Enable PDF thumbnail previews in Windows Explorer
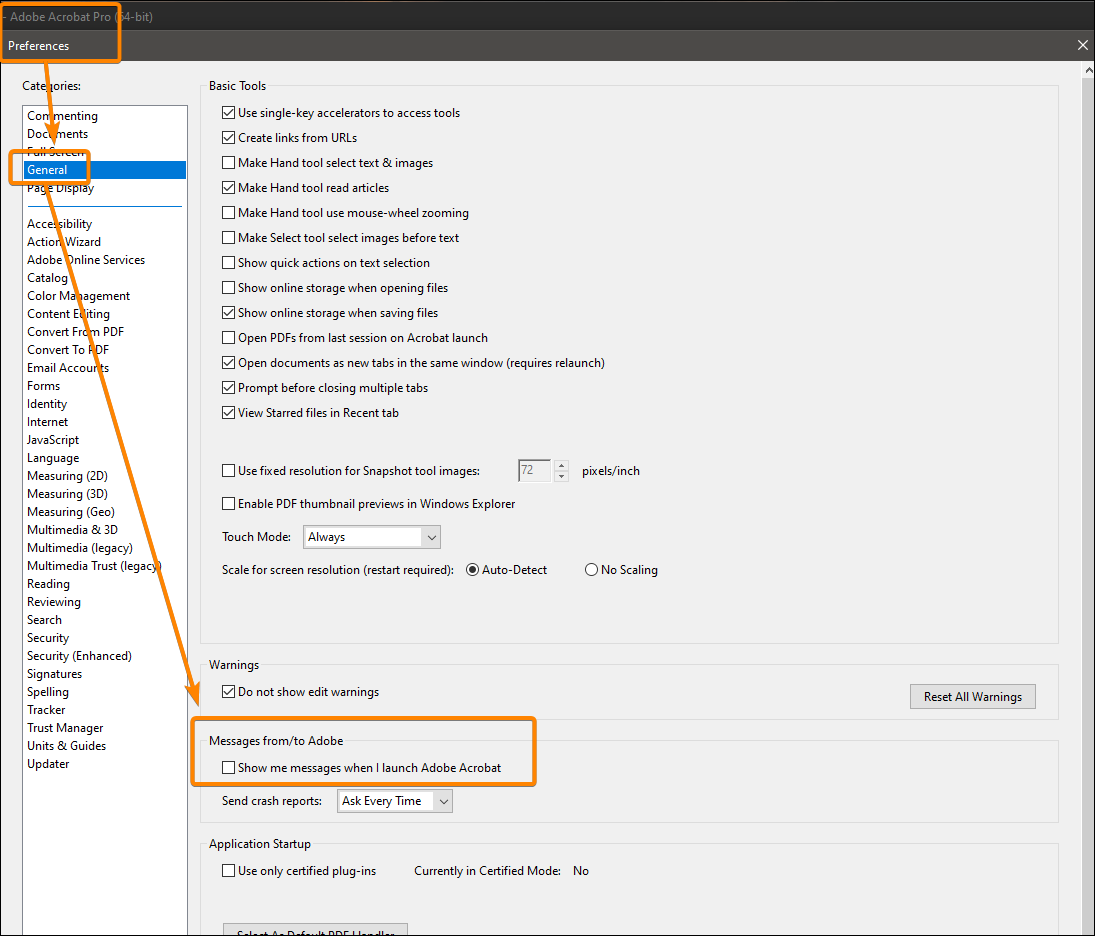 pos(228,504)
